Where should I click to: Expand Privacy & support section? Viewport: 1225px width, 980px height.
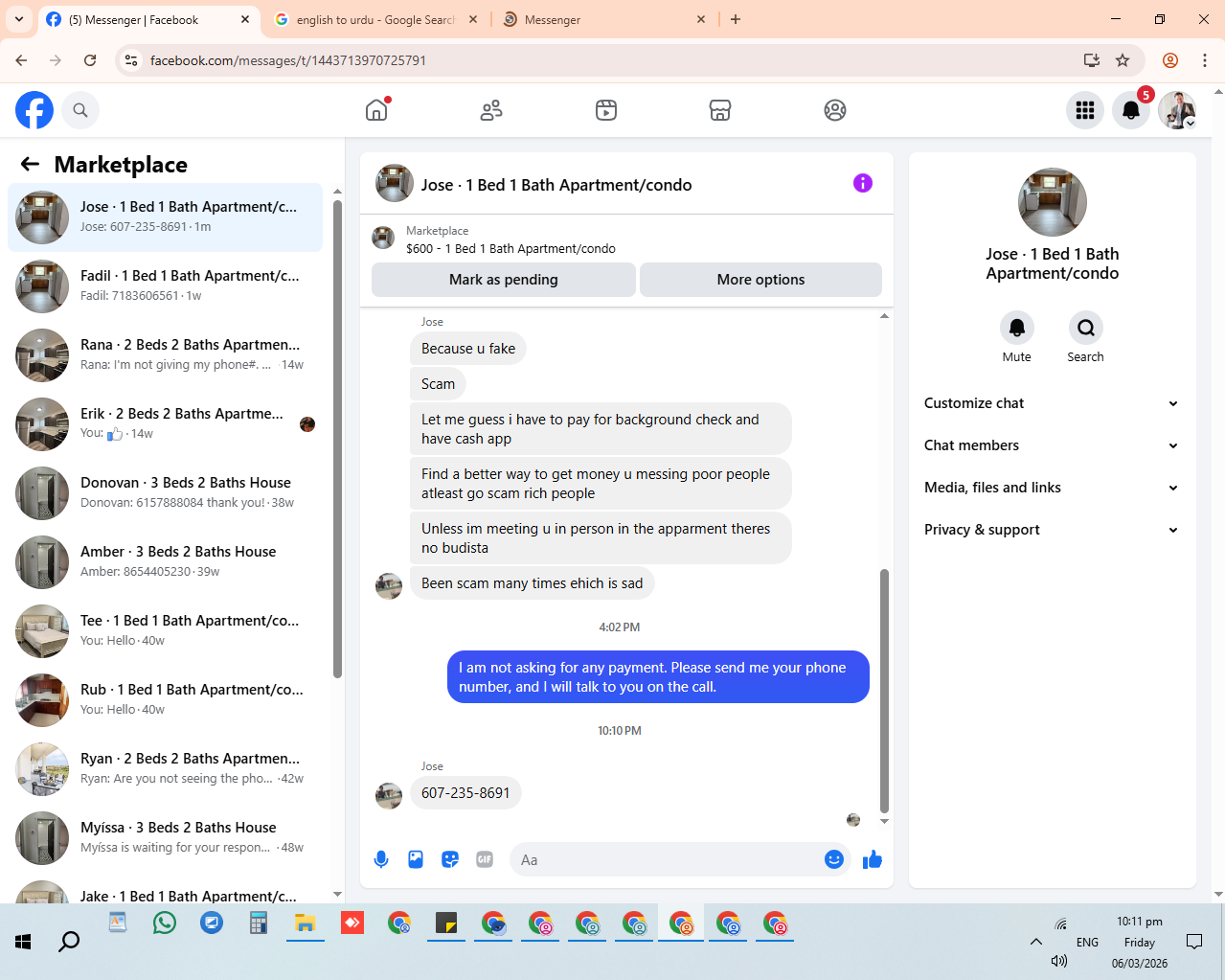pyautogui.click(x=1052, y=530)
